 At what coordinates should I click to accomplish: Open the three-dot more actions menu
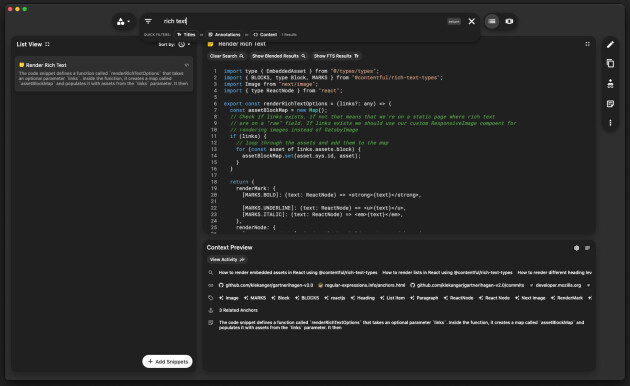(610, 123)
